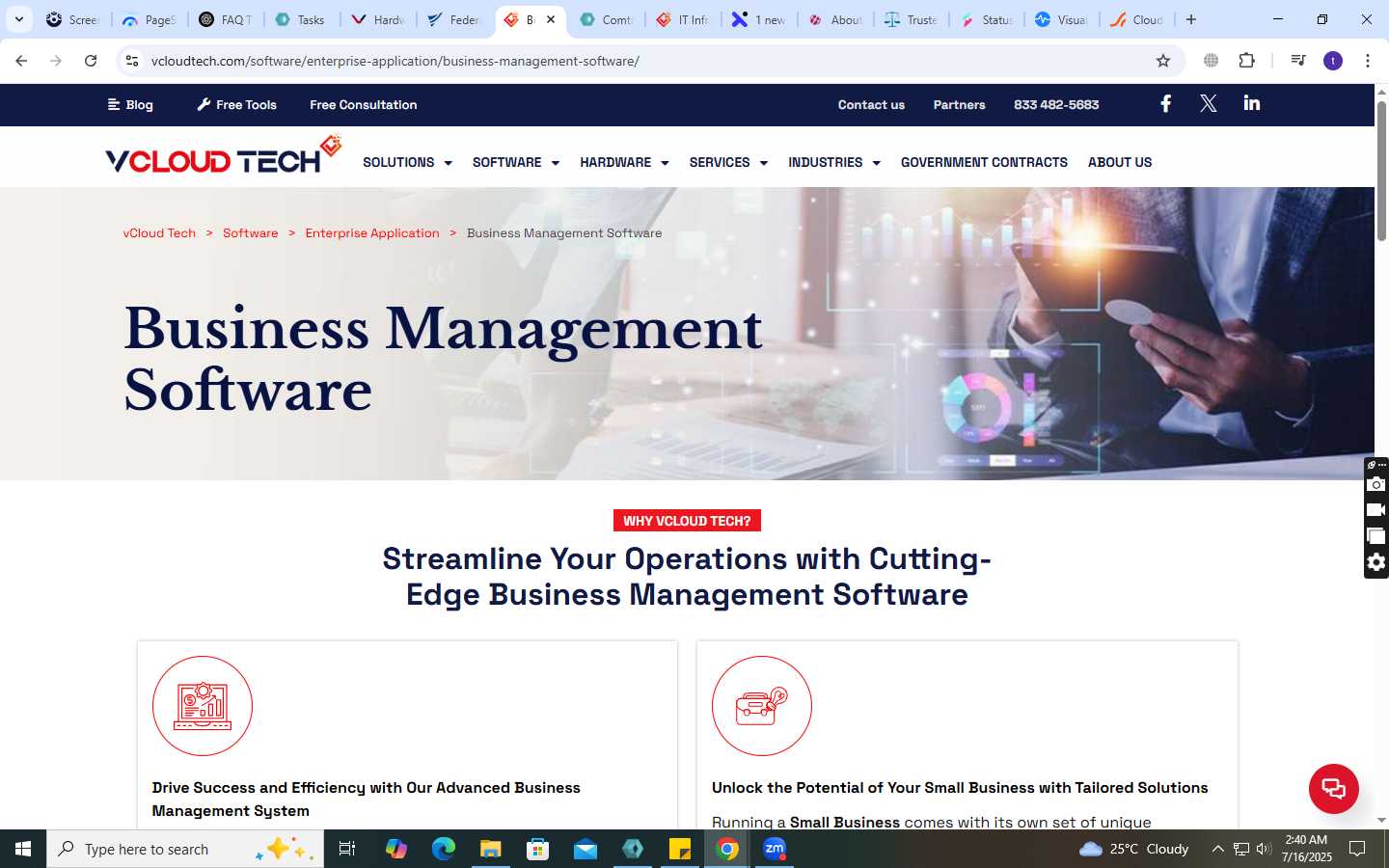Click the toolbox icon in small business card
The height and width of the screenshot is (868, 1389).
coord(762,706)
